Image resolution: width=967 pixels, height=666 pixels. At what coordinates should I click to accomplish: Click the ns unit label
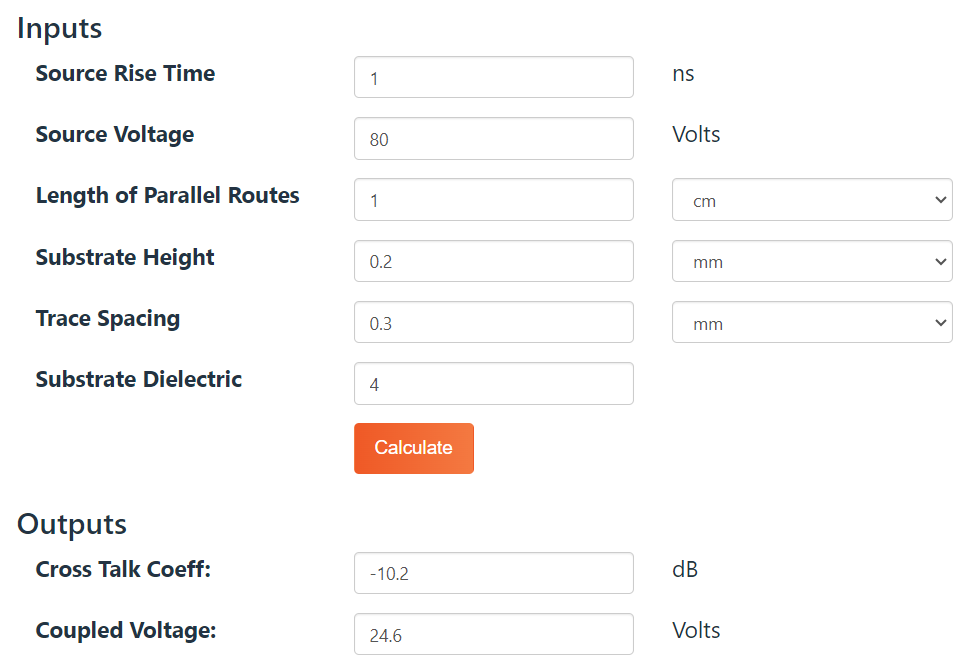pyautogui.click(x=683, y=74)
